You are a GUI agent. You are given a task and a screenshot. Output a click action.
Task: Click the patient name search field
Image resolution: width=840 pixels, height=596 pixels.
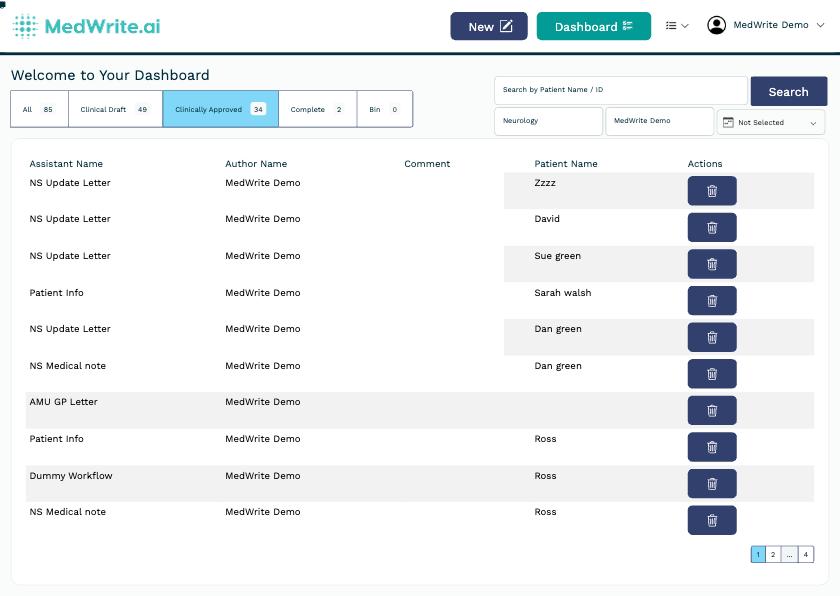(620, 90)
